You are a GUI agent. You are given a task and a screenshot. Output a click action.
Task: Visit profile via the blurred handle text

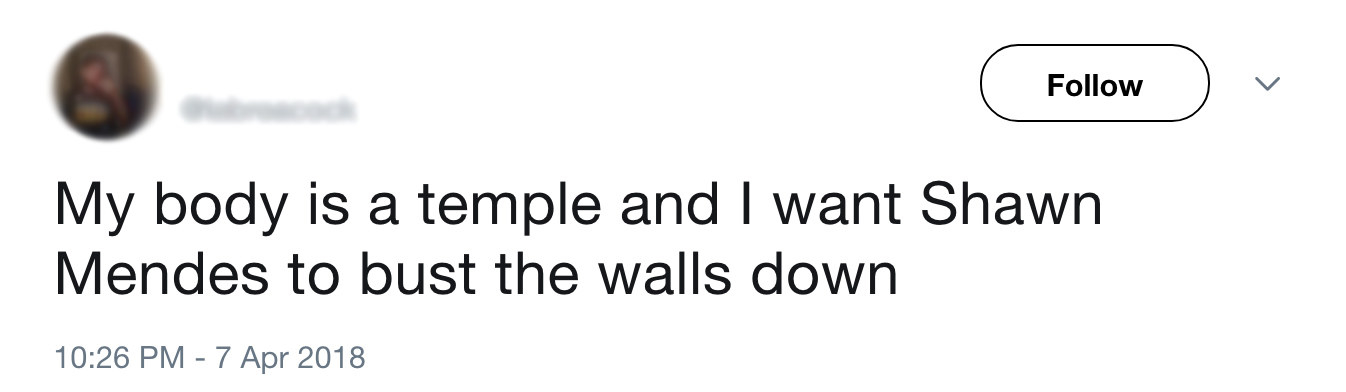267,108
